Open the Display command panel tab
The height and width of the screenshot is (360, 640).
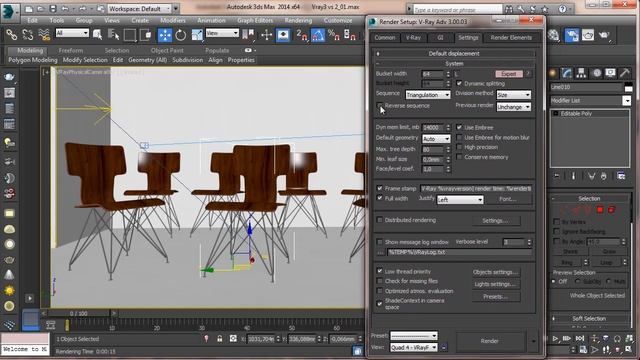tap(611, 73)
